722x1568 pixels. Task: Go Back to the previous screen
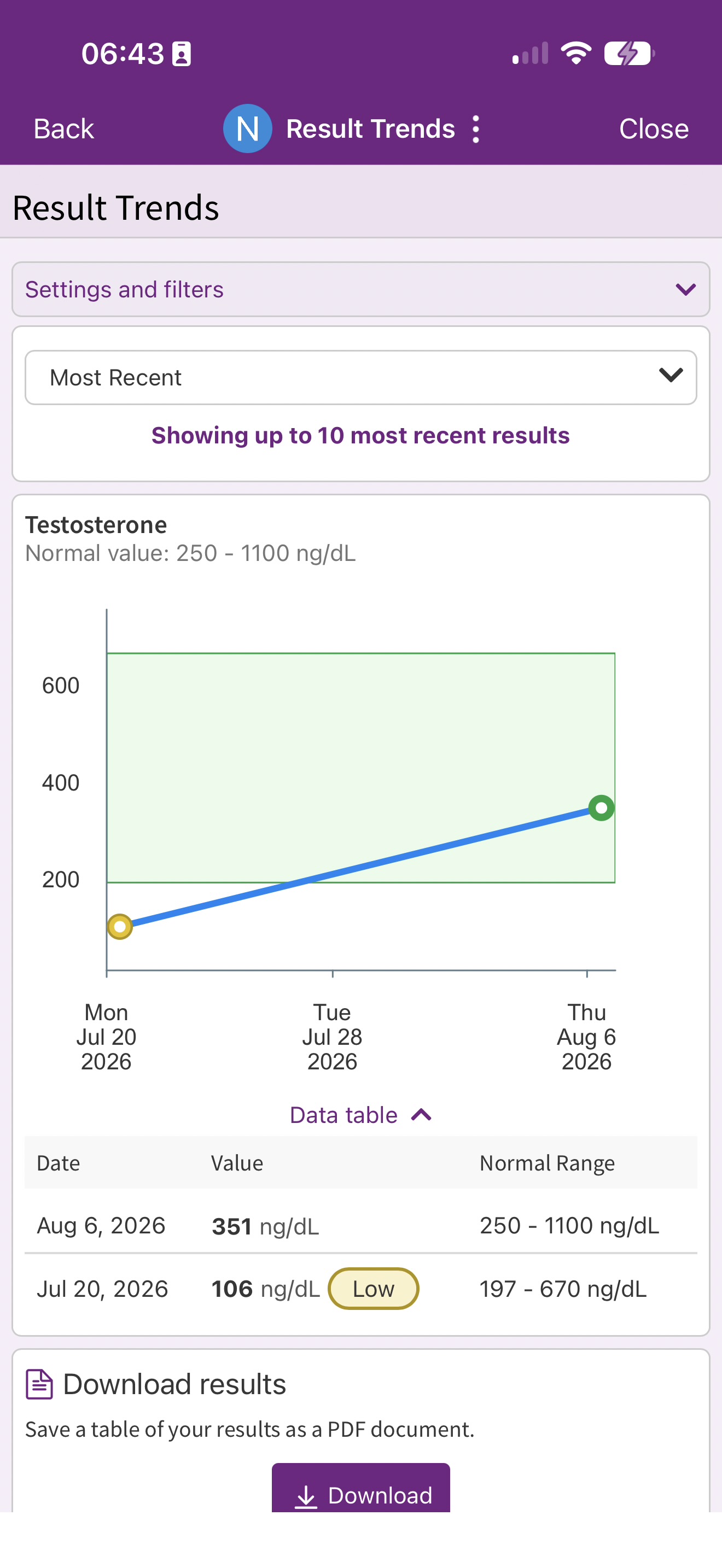click(64, 129)
